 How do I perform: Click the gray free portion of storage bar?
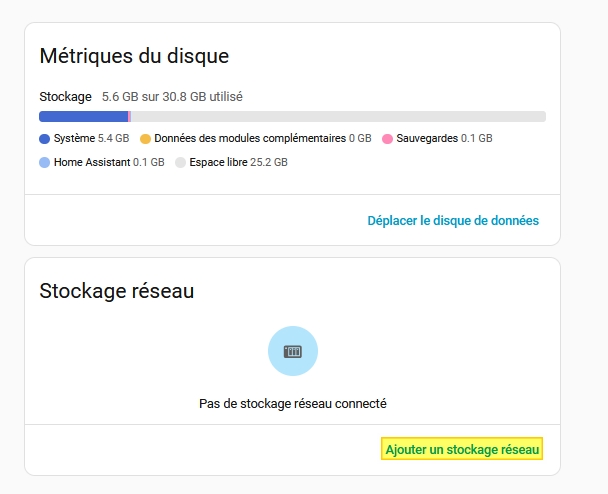[x=340, y=117]
